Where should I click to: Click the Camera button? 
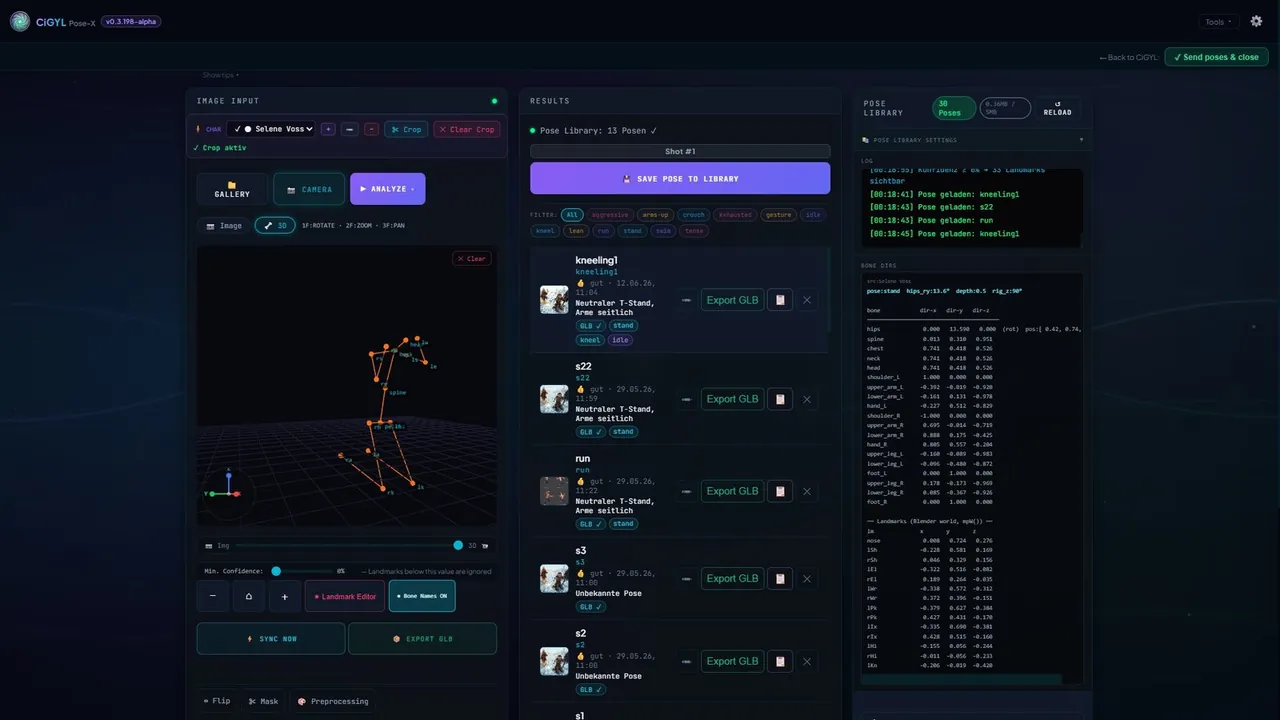[x=309, y=189]
